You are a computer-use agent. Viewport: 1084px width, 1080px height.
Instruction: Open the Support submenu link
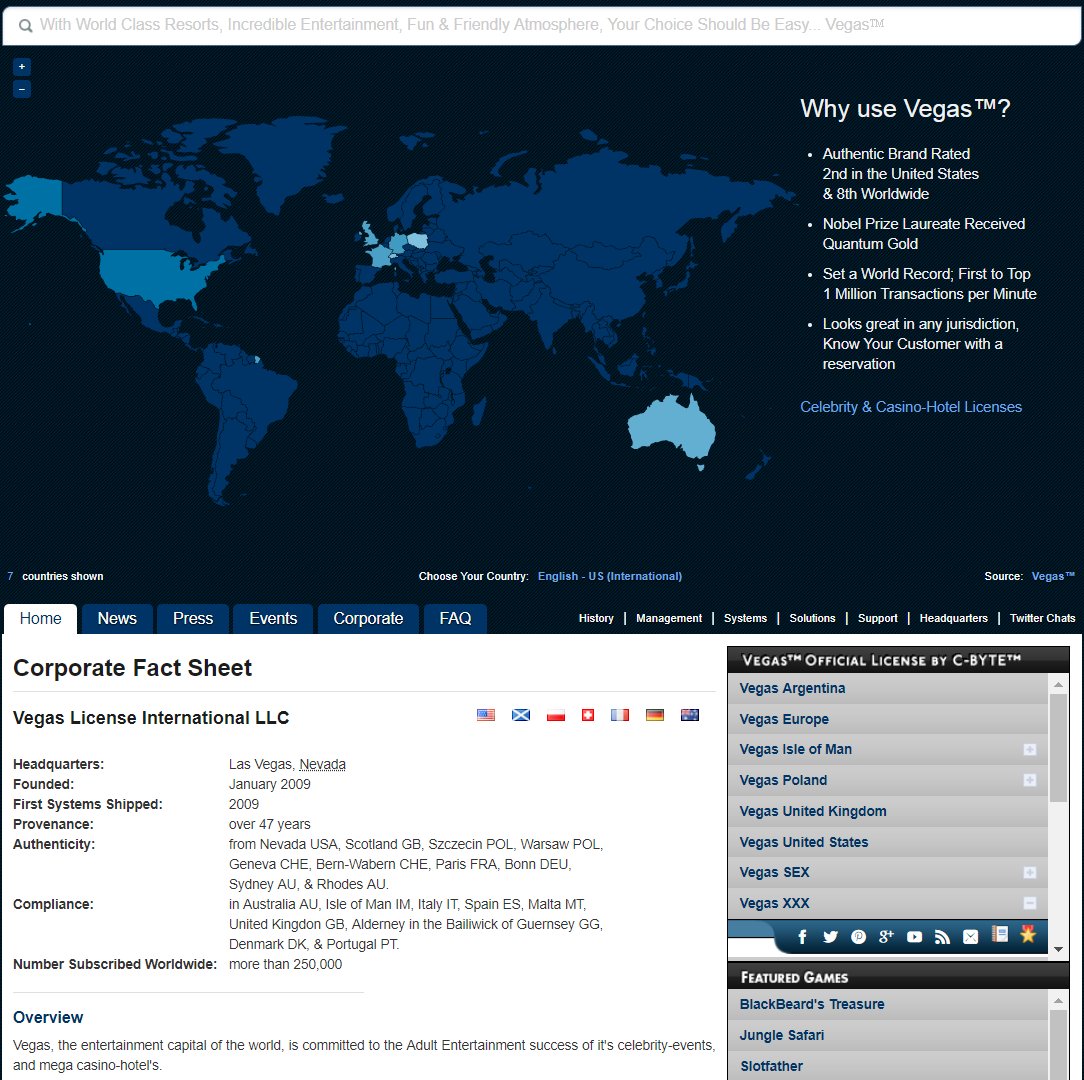coord(878,618)
